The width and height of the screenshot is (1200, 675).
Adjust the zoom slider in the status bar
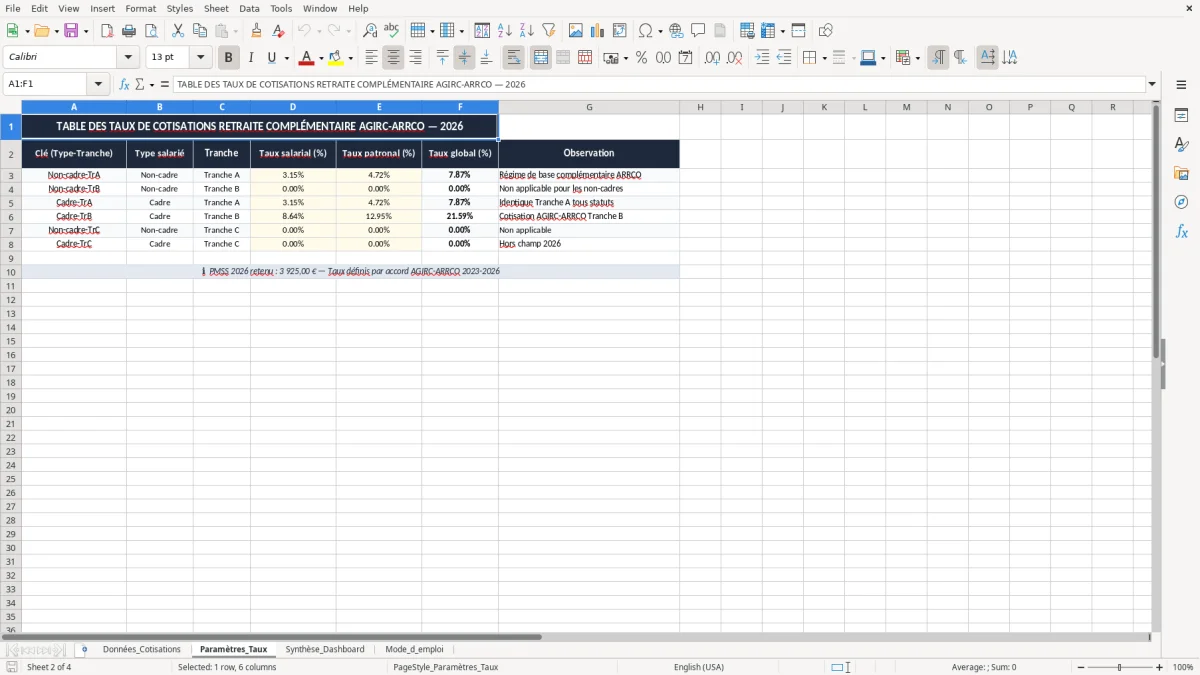pyautogui.click(x=1119, y=667)
